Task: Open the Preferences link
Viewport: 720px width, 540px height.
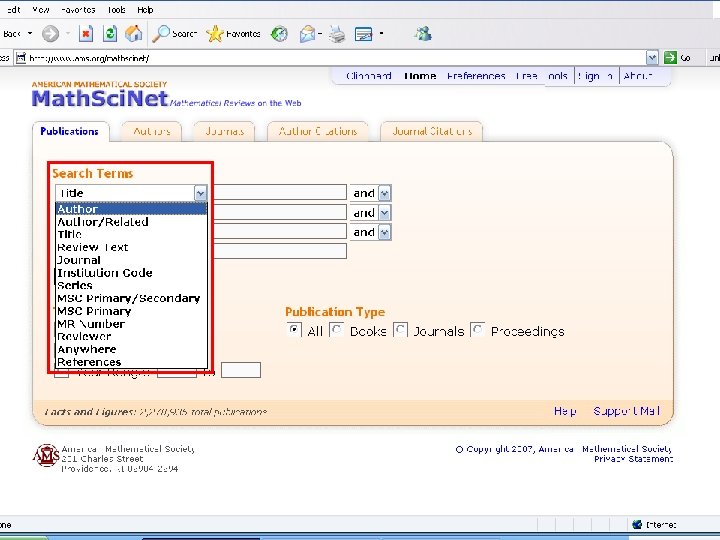Action: (x=476, y=76)
